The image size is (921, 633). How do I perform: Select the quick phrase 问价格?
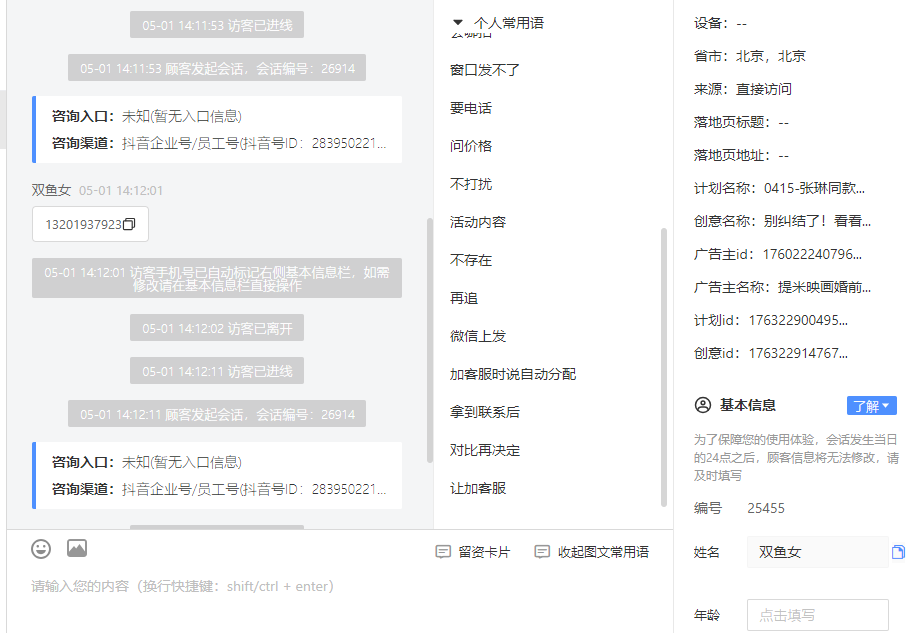[471, 146]
